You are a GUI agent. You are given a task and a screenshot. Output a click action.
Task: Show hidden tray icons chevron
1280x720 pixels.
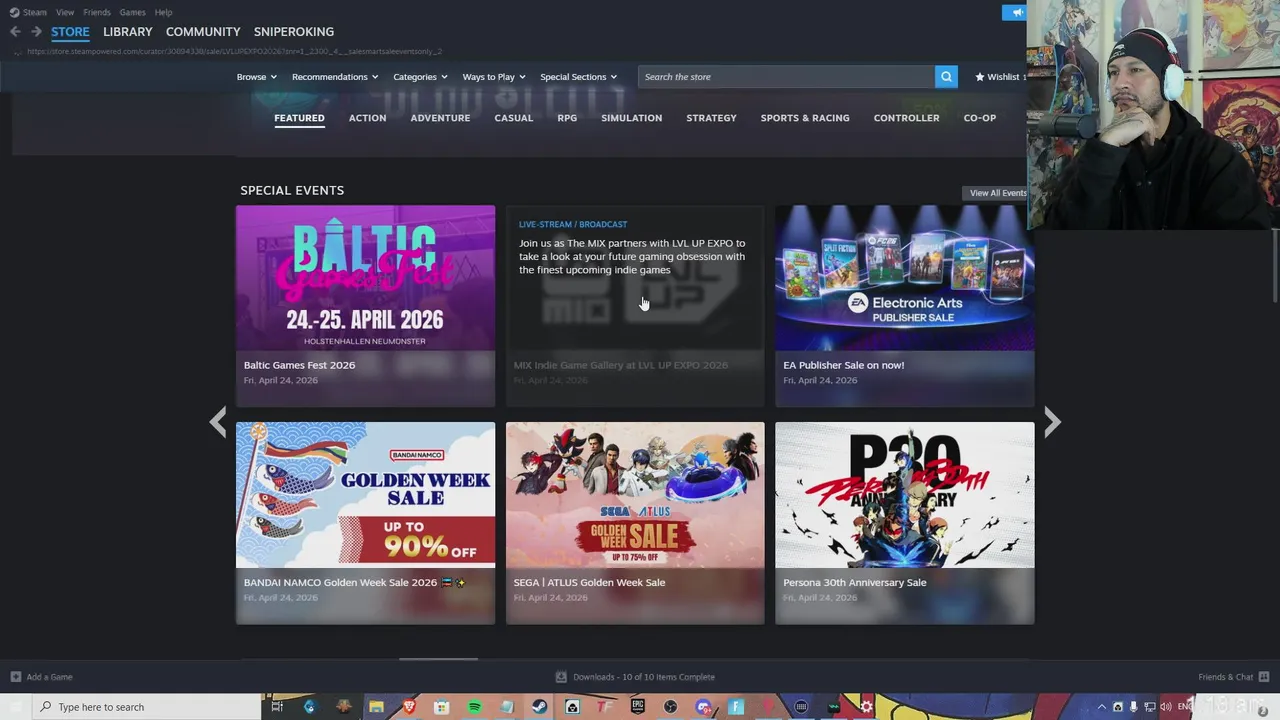click(x=1102, y=707)
